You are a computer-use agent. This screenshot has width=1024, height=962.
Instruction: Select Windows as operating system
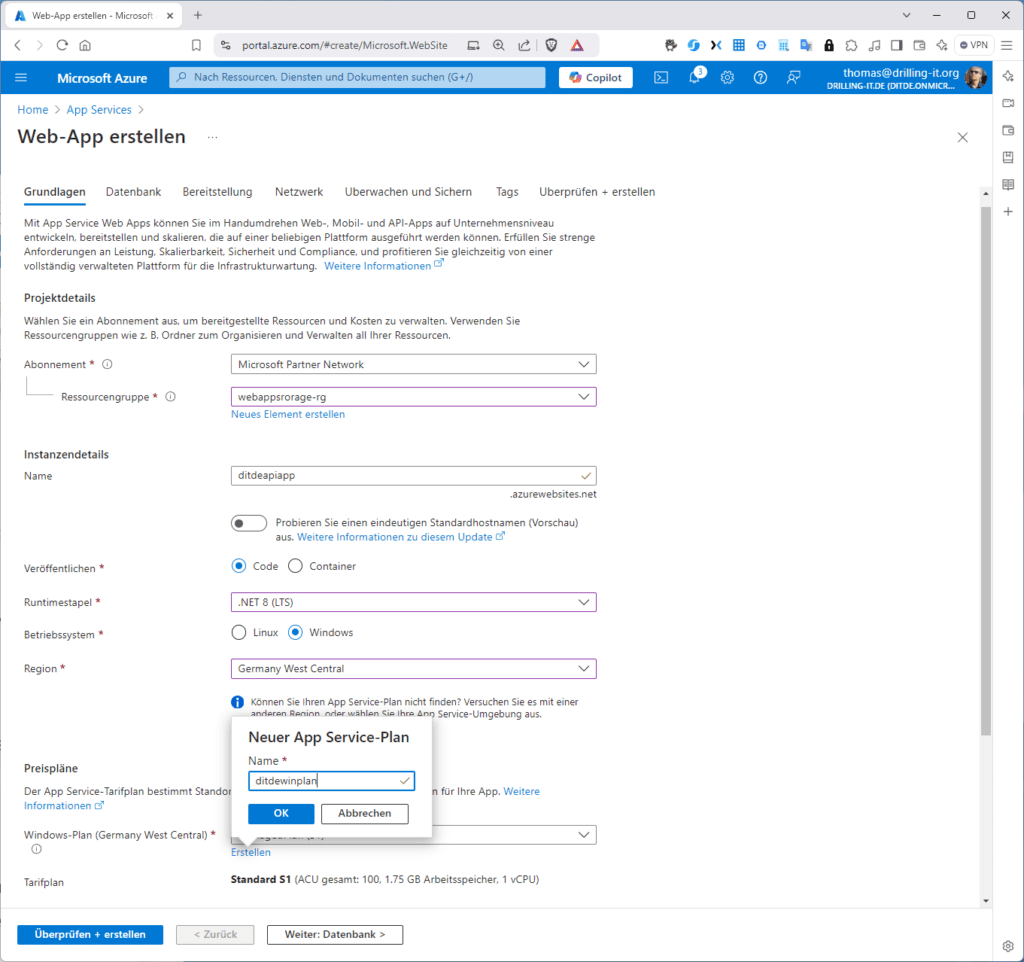[295, 632]
